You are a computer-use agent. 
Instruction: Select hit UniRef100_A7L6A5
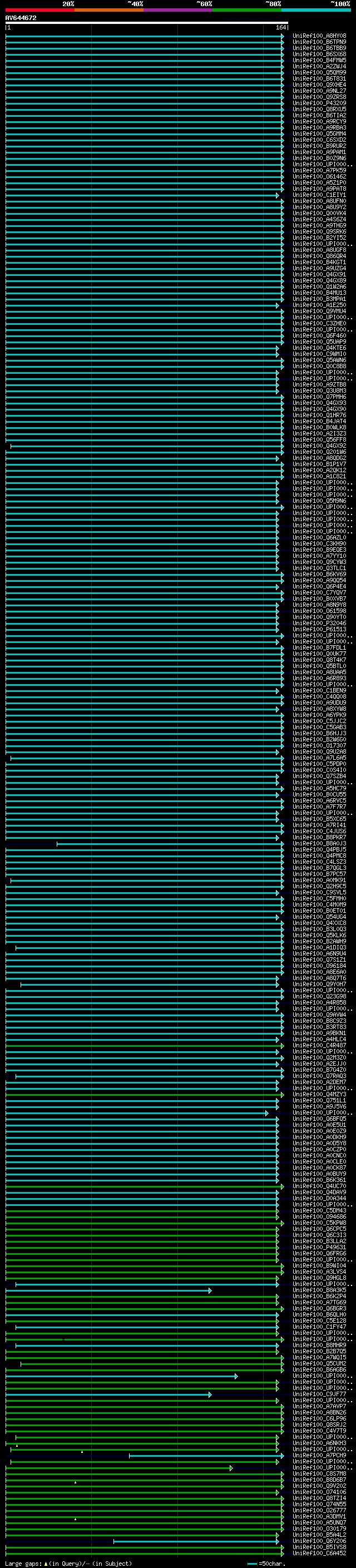click(x=319, y=757)
